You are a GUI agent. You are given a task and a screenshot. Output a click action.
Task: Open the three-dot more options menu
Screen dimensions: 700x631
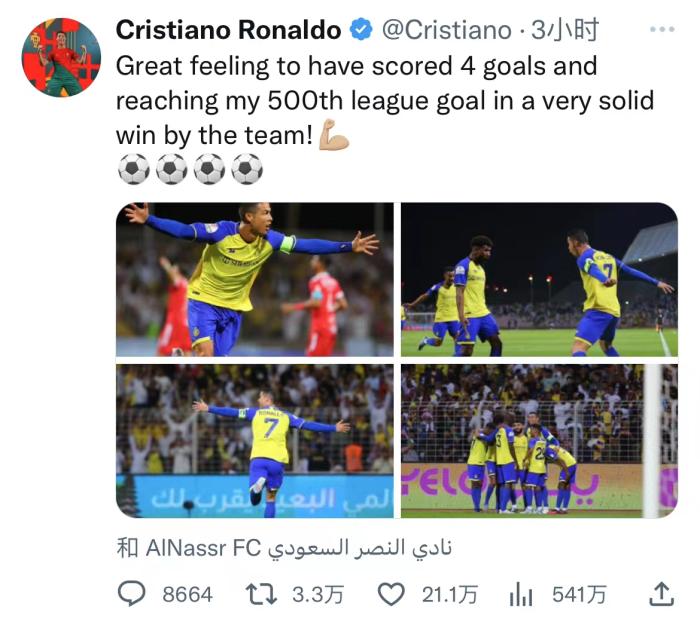point(661,30)
